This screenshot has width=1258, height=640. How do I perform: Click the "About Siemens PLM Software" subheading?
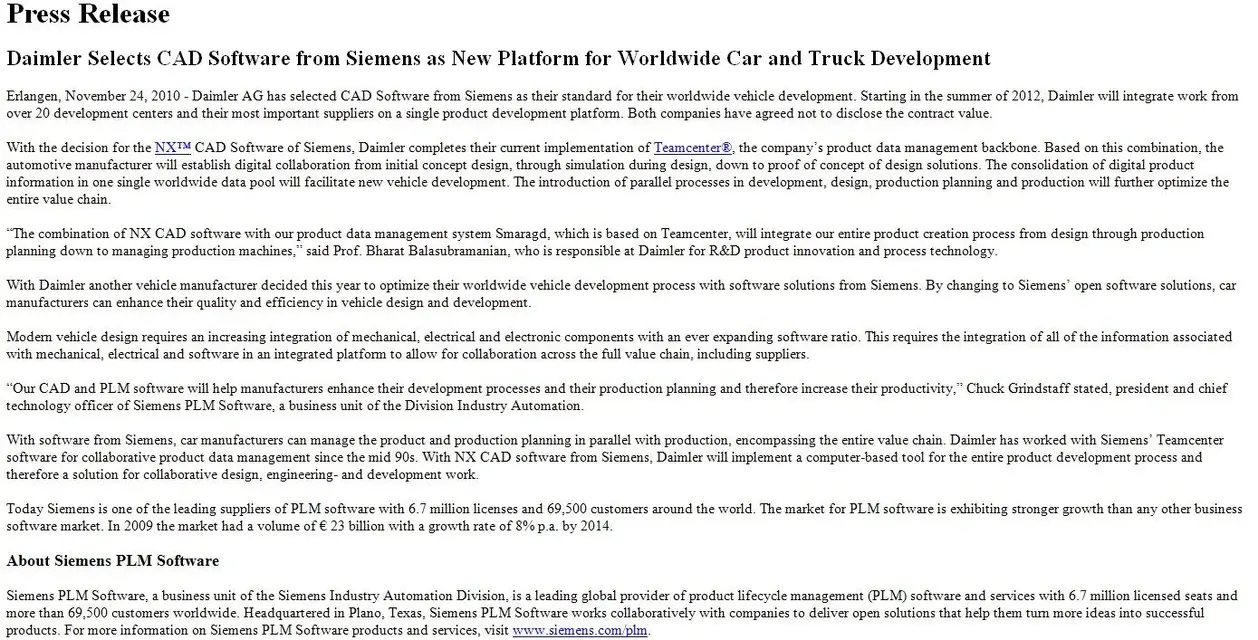112,561
